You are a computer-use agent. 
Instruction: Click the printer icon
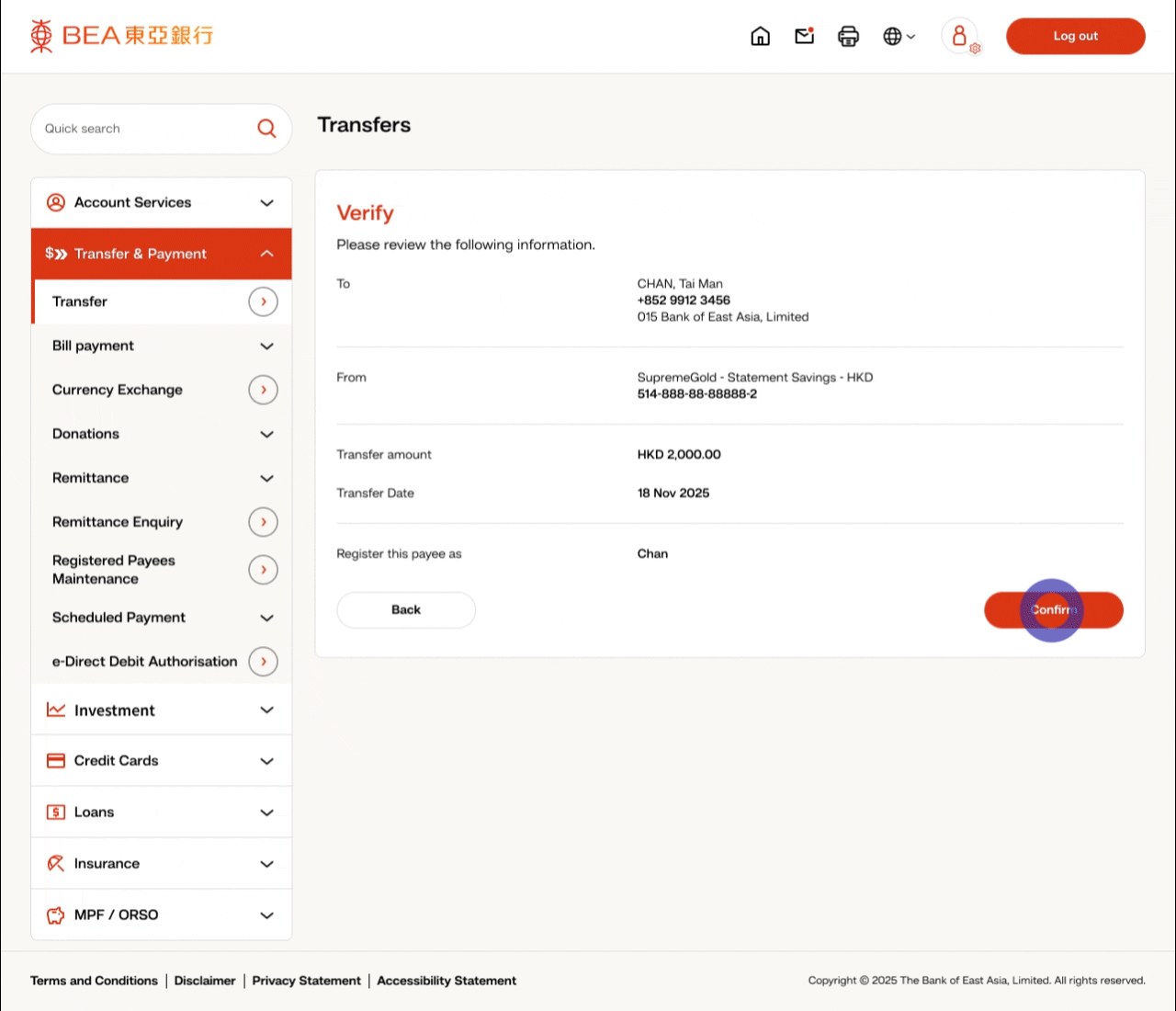pyautogui.click(x=848, y=36)
